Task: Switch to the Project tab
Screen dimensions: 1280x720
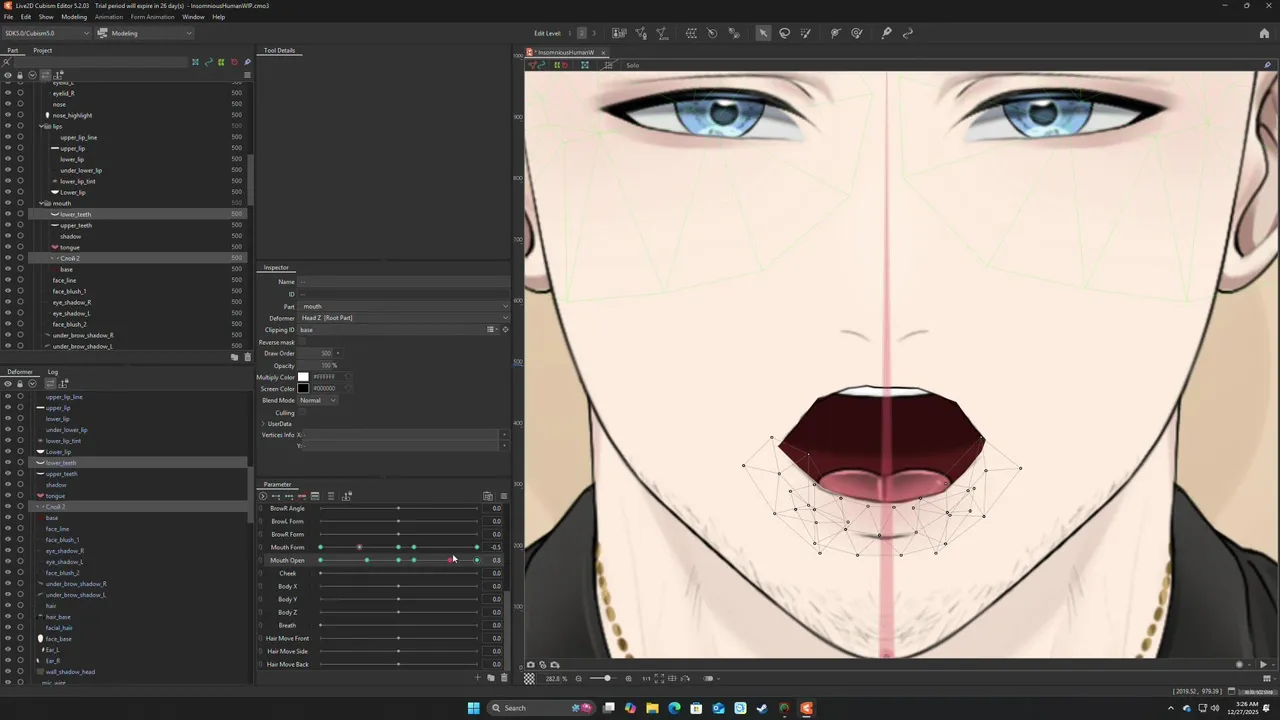Action: click(x=42, y=50)
